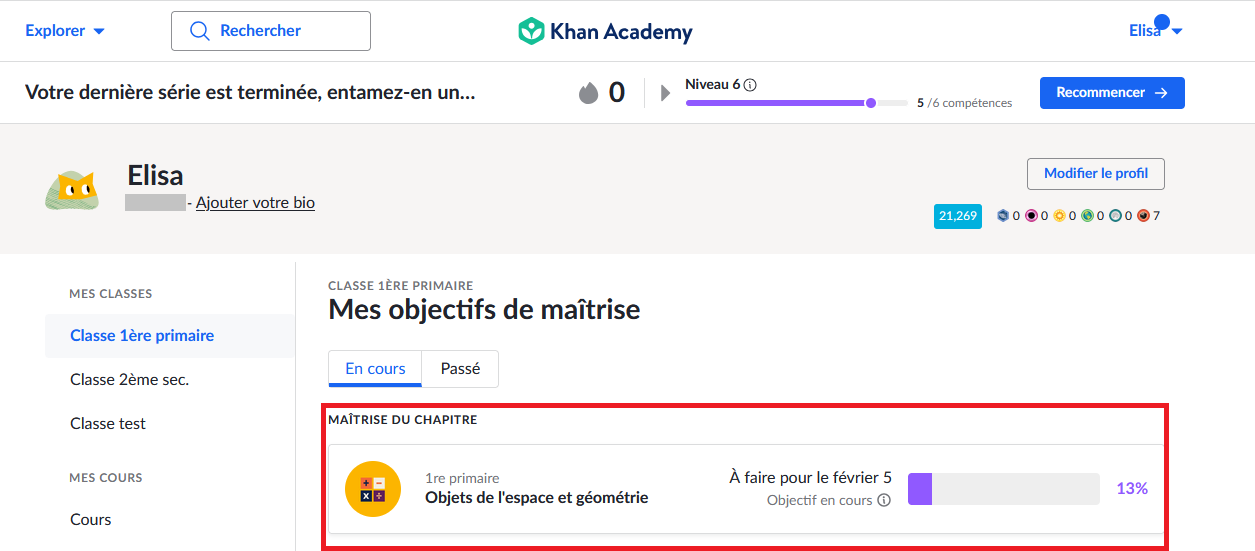Click the Modifier le profil button
This screenshot has width=1255, height=551.
coord(1096,174)
